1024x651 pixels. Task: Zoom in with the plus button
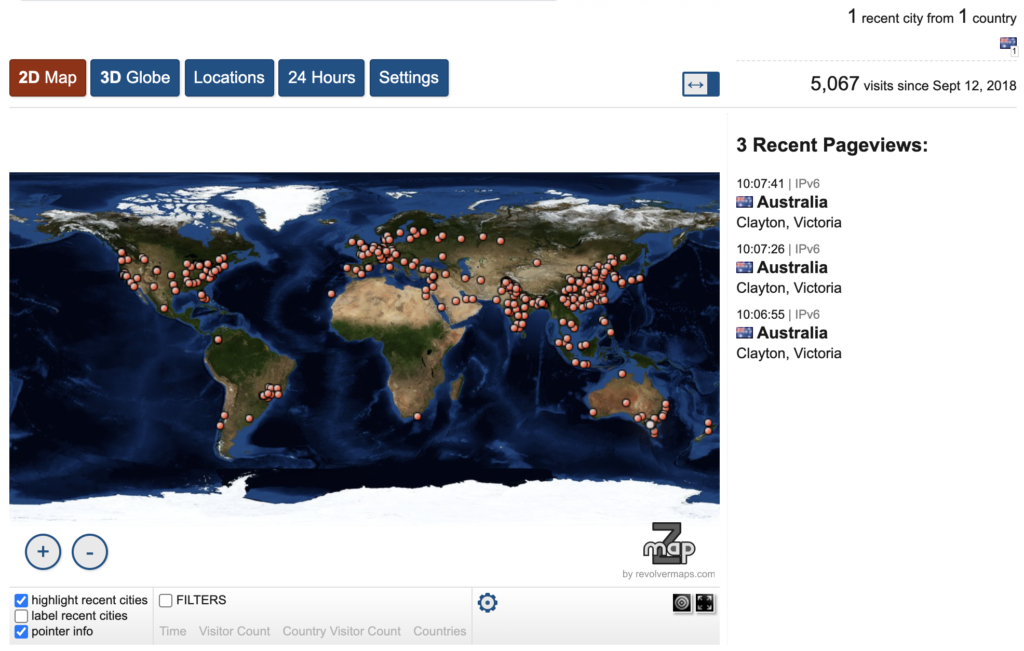[x=43, y=551]
